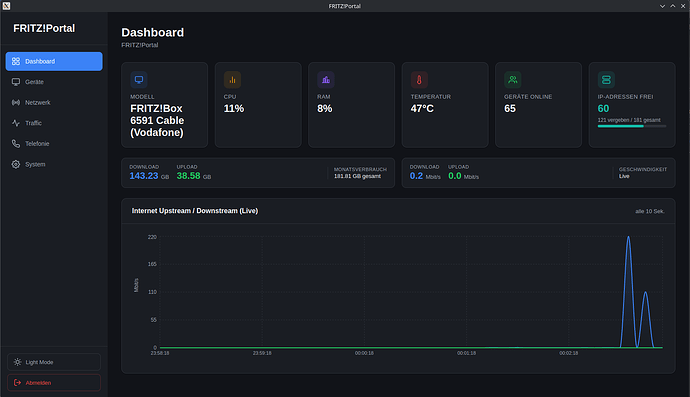Click the FRITZ!Portal sidebar logo text

(x=44, y=28)
